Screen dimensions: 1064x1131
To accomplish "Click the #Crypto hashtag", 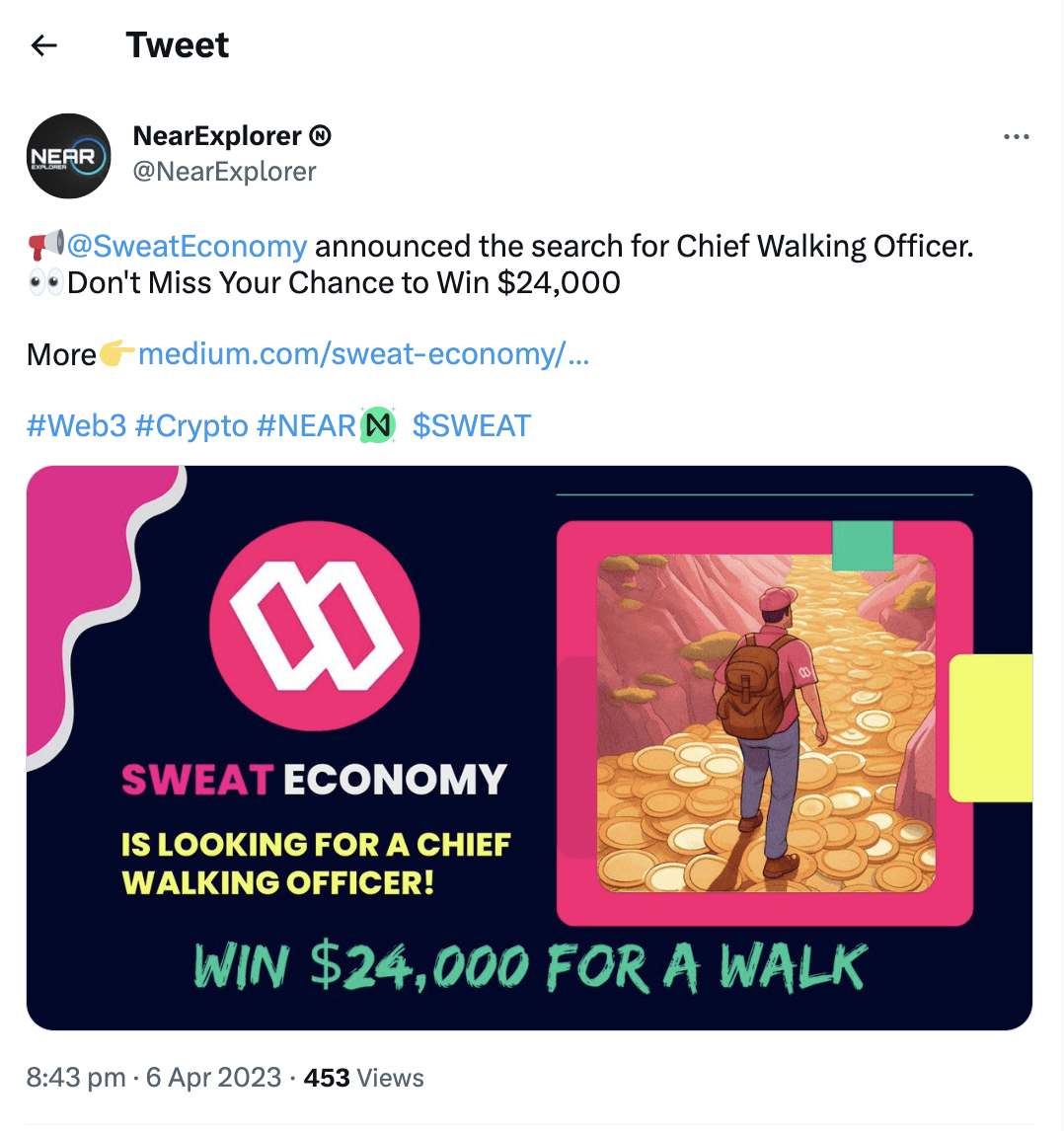I will 194,423.
